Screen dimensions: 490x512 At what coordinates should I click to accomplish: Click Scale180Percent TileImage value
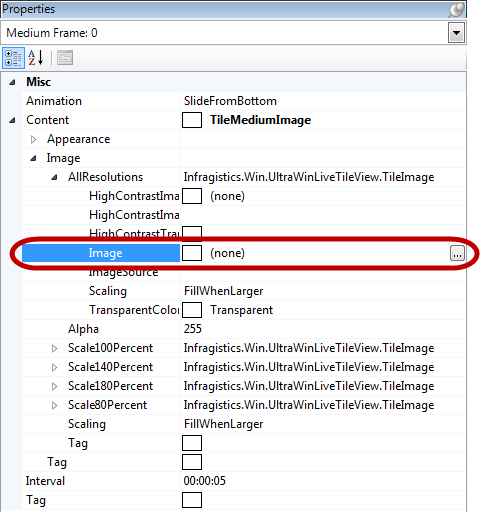[x=309, y=386]
